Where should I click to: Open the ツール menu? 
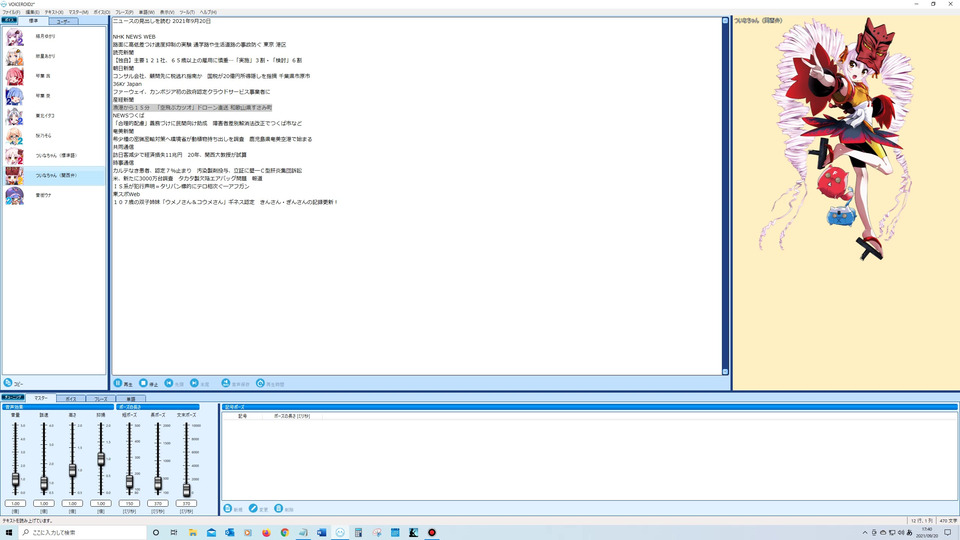187,12
